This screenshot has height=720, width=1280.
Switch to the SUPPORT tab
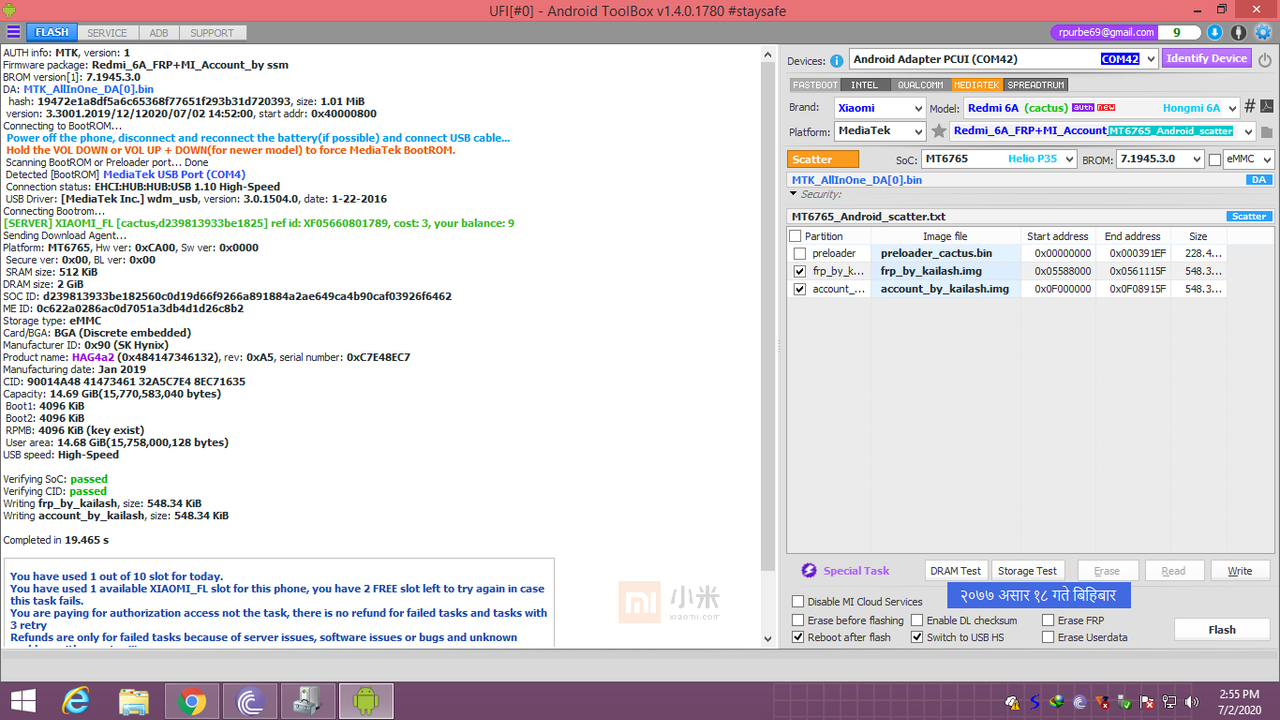(212, 33)
